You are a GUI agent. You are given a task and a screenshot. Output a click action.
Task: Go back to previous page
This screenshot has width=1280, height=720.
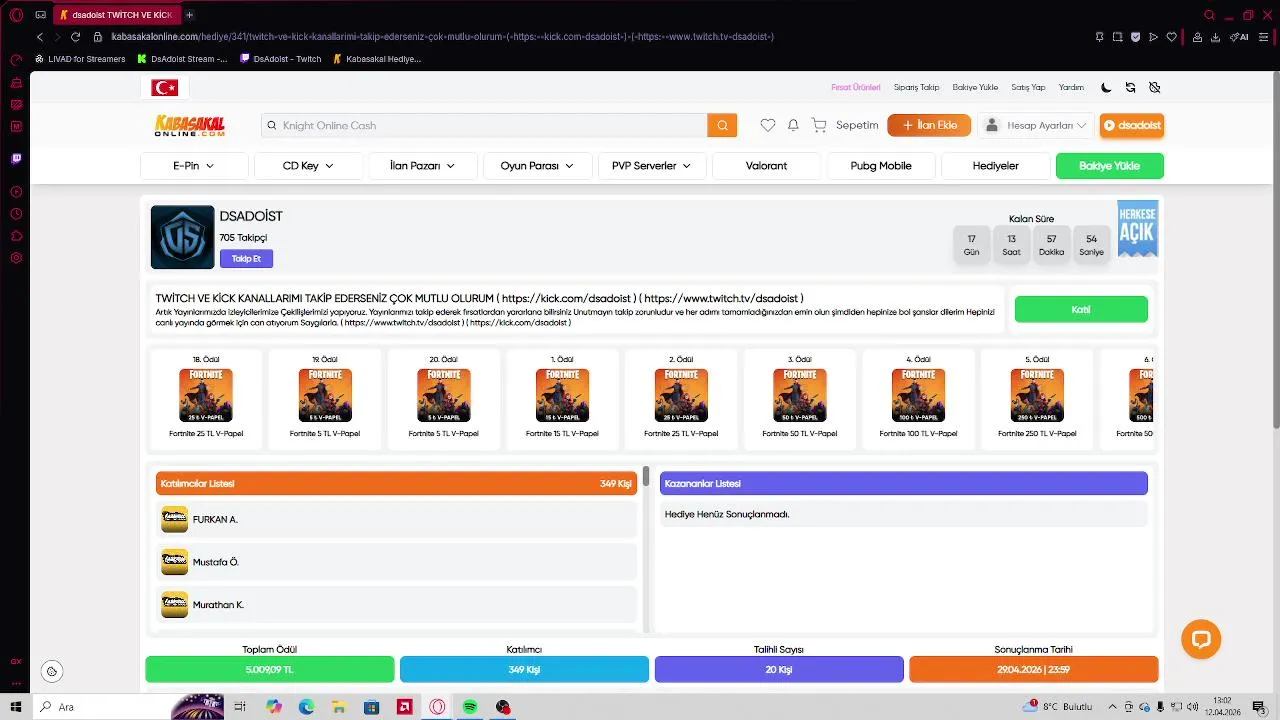[40, 37]
